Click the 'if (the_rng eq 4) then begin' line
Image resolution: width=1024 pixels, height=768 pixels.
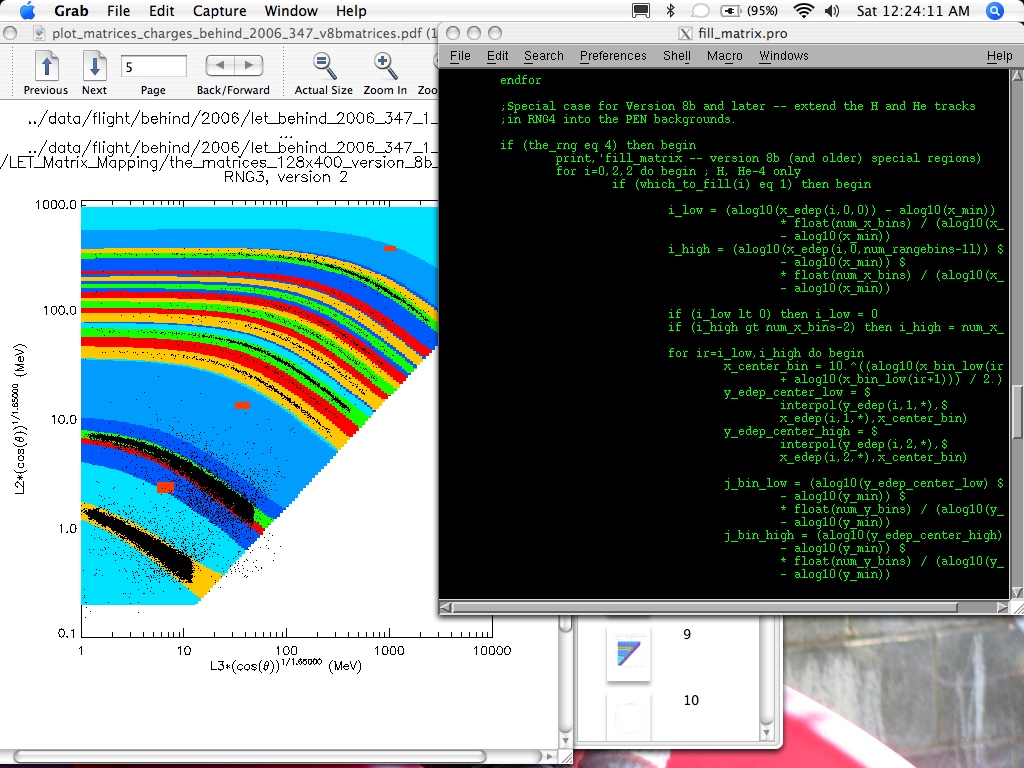(598, 145)
